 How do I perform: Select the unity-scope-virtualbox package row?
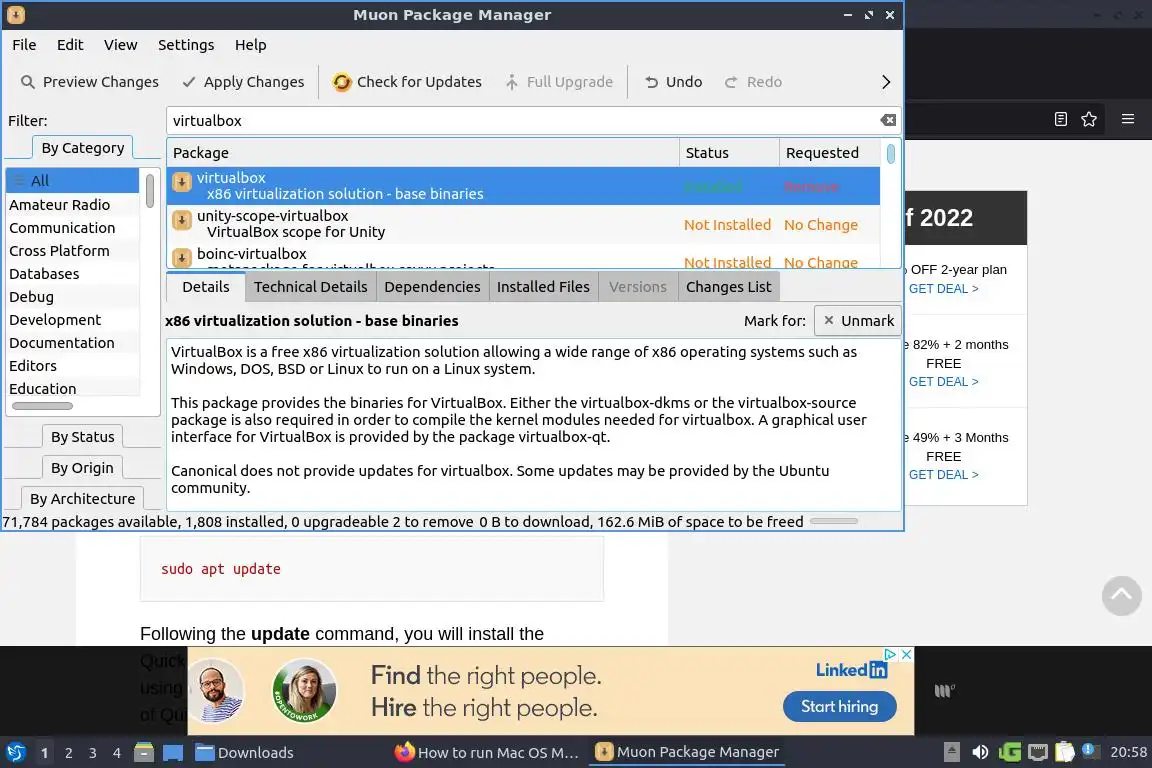(523, 224)
